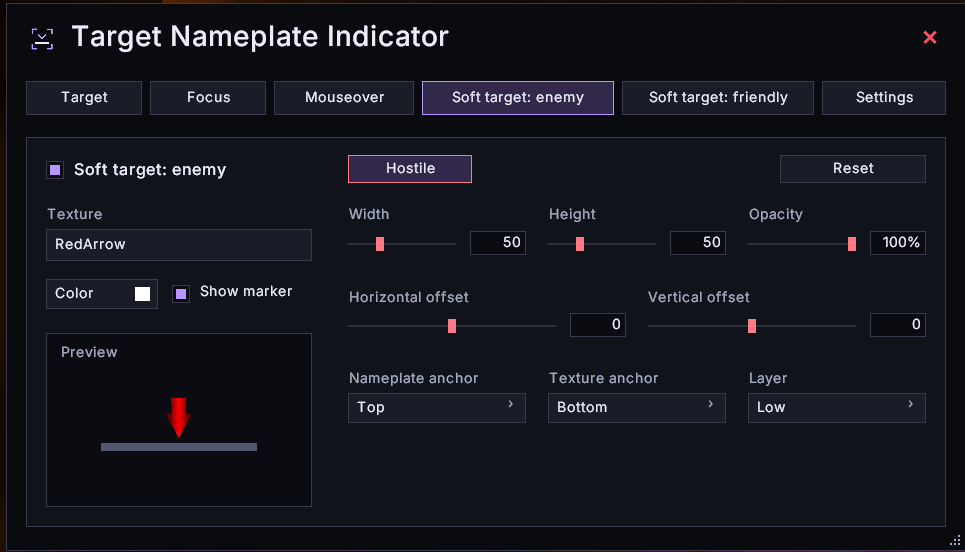The width and height of the screenshot is (965, 552).
Task: Open the white Color swatch picker
Action: pos(142,294)
